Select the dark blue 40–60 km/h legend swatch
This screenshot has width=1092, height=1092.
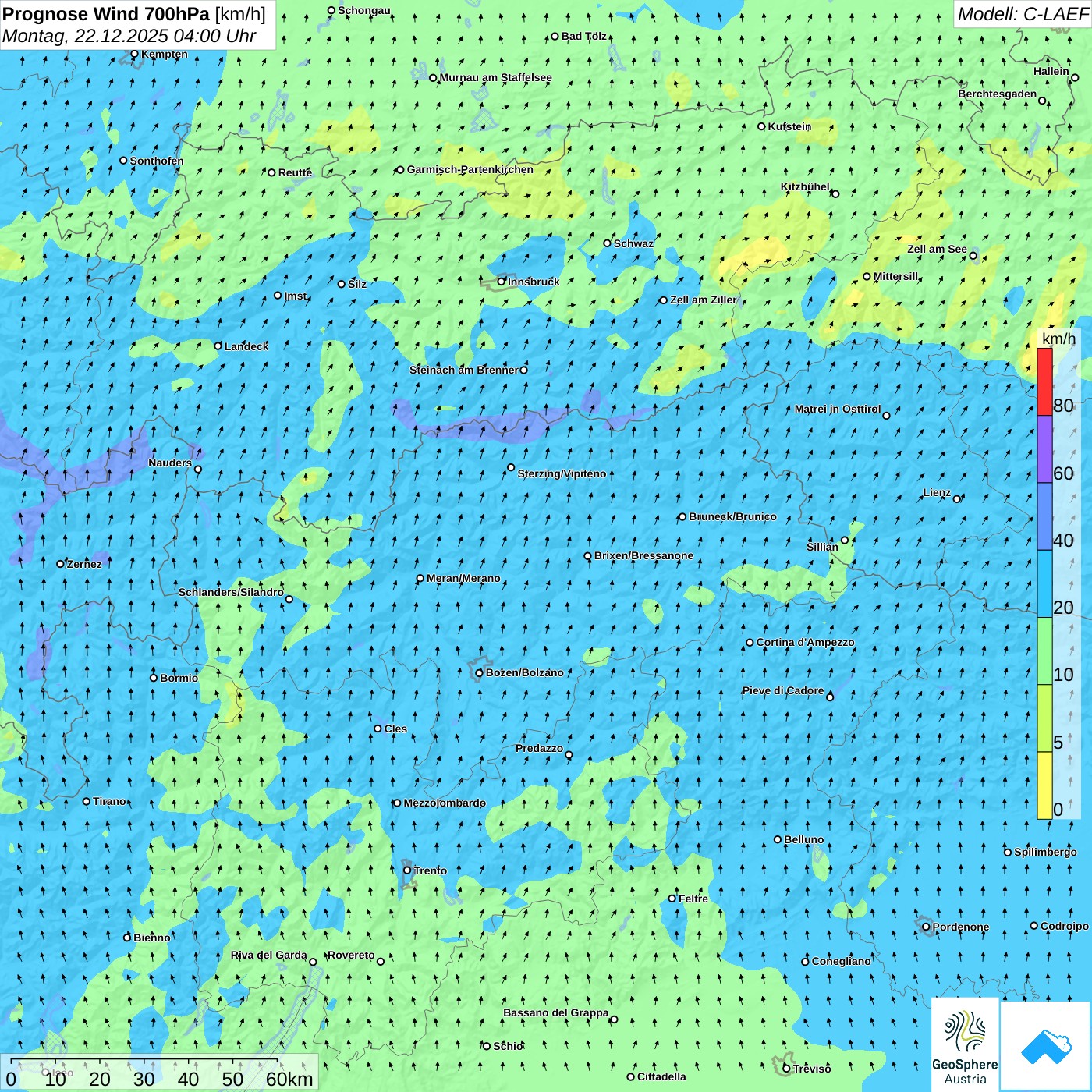pyautogui.click(x=1044, y=516)
